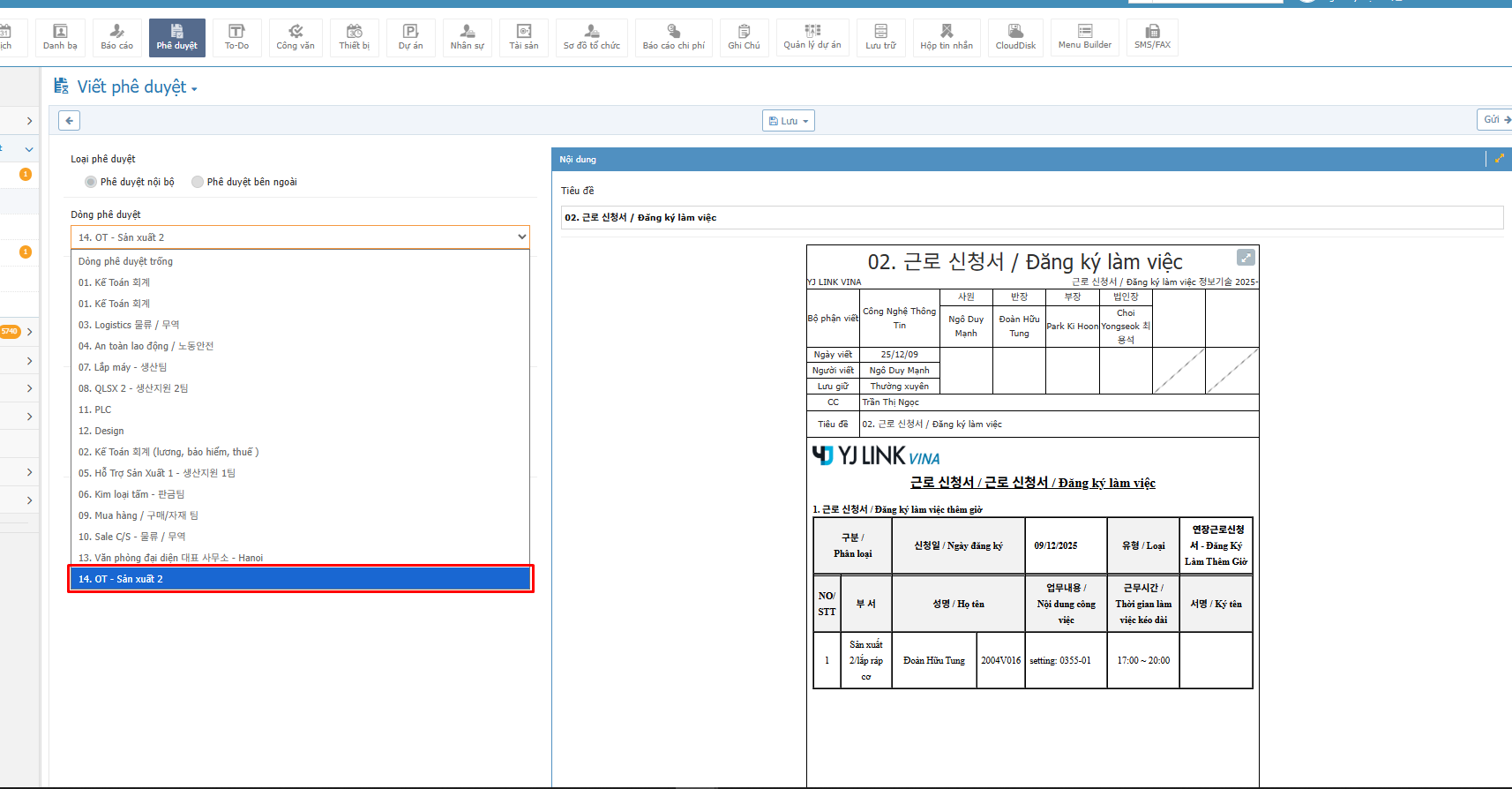Maximize the Nội dung panel
Viewport: 1512px width, 789px height.
tap(1499, 159)
